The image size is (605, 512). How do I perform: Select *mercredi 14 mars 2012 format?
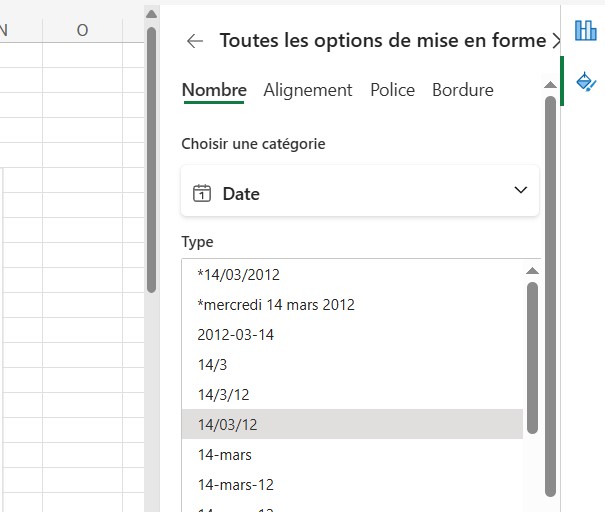[352, 305]
